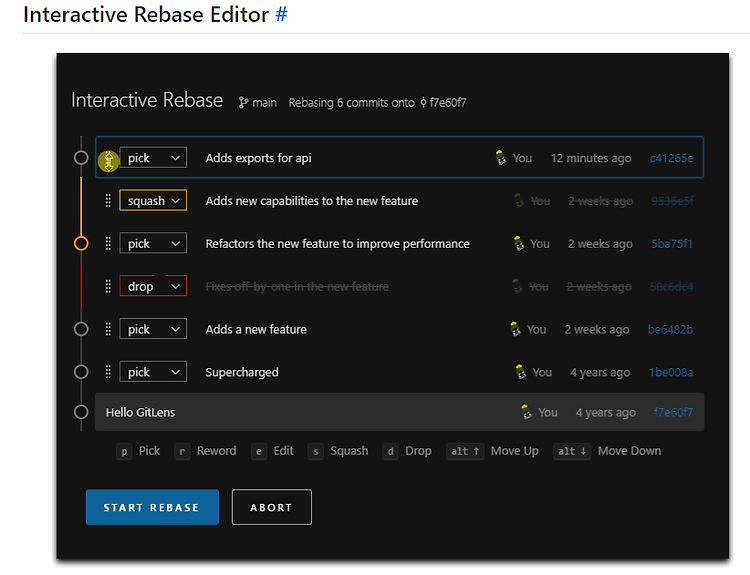Click the p key hint for Pick

[124, 451]
